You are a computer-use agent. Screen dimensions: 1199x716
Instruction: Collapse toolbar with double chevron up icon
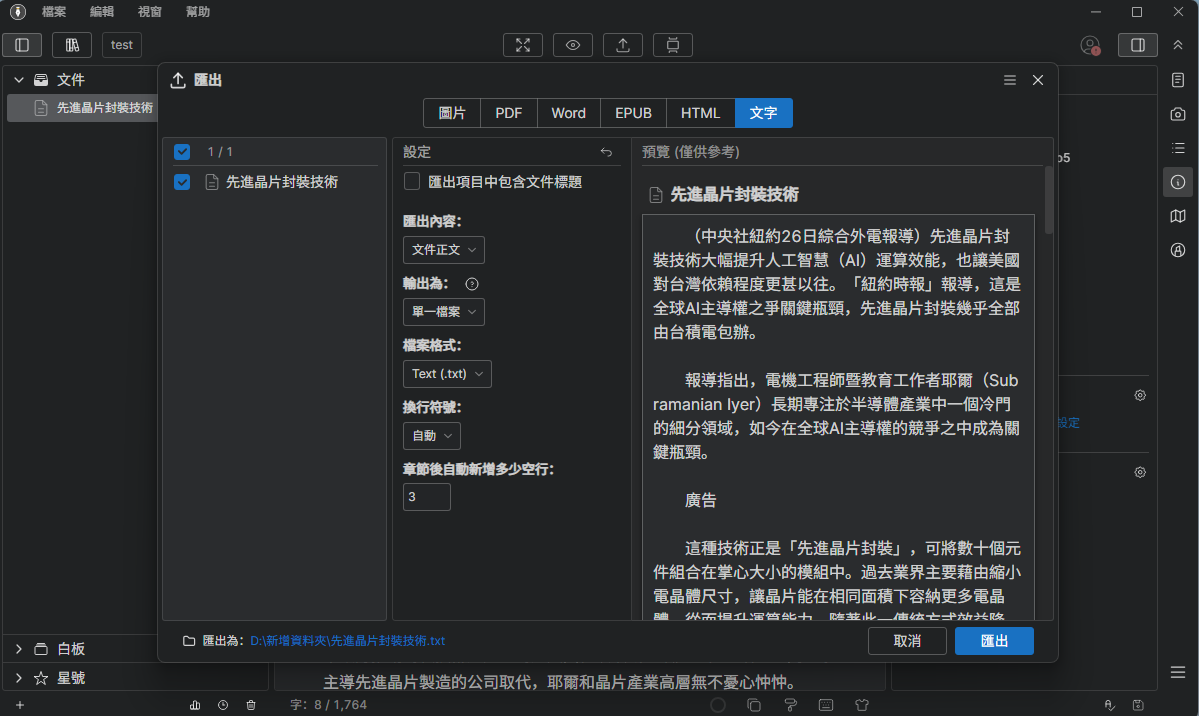pos(1178,45)
